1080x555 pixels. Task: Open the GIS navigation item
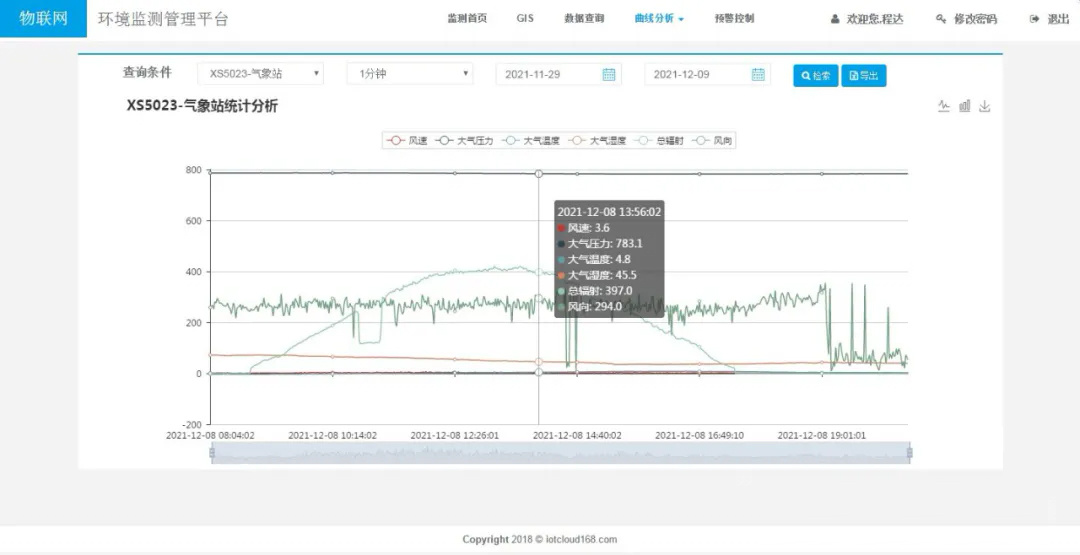click(x=525, y=19)
